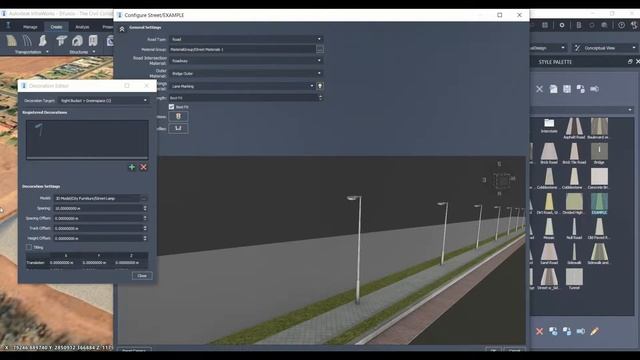
Task: Click the Height Offset value field
Action: 98,238
